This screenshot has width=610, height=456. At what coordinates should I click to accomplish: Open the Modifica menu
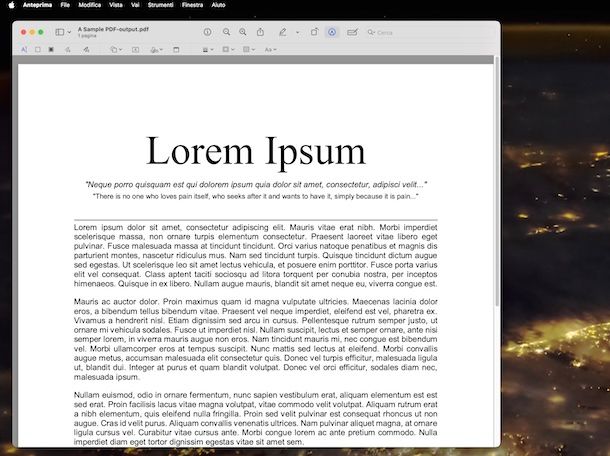click(90, 5)
